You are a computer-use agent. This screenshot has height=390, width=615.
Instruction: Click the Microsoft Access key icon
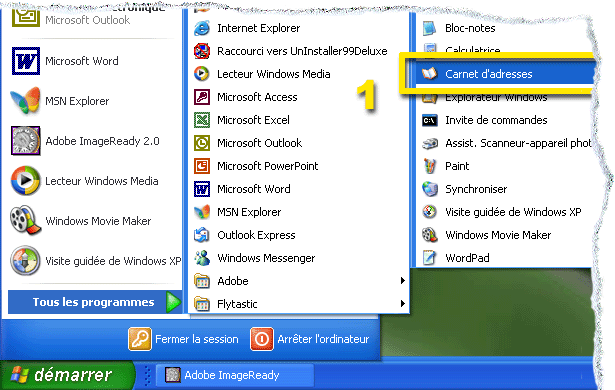click(202, 97)
